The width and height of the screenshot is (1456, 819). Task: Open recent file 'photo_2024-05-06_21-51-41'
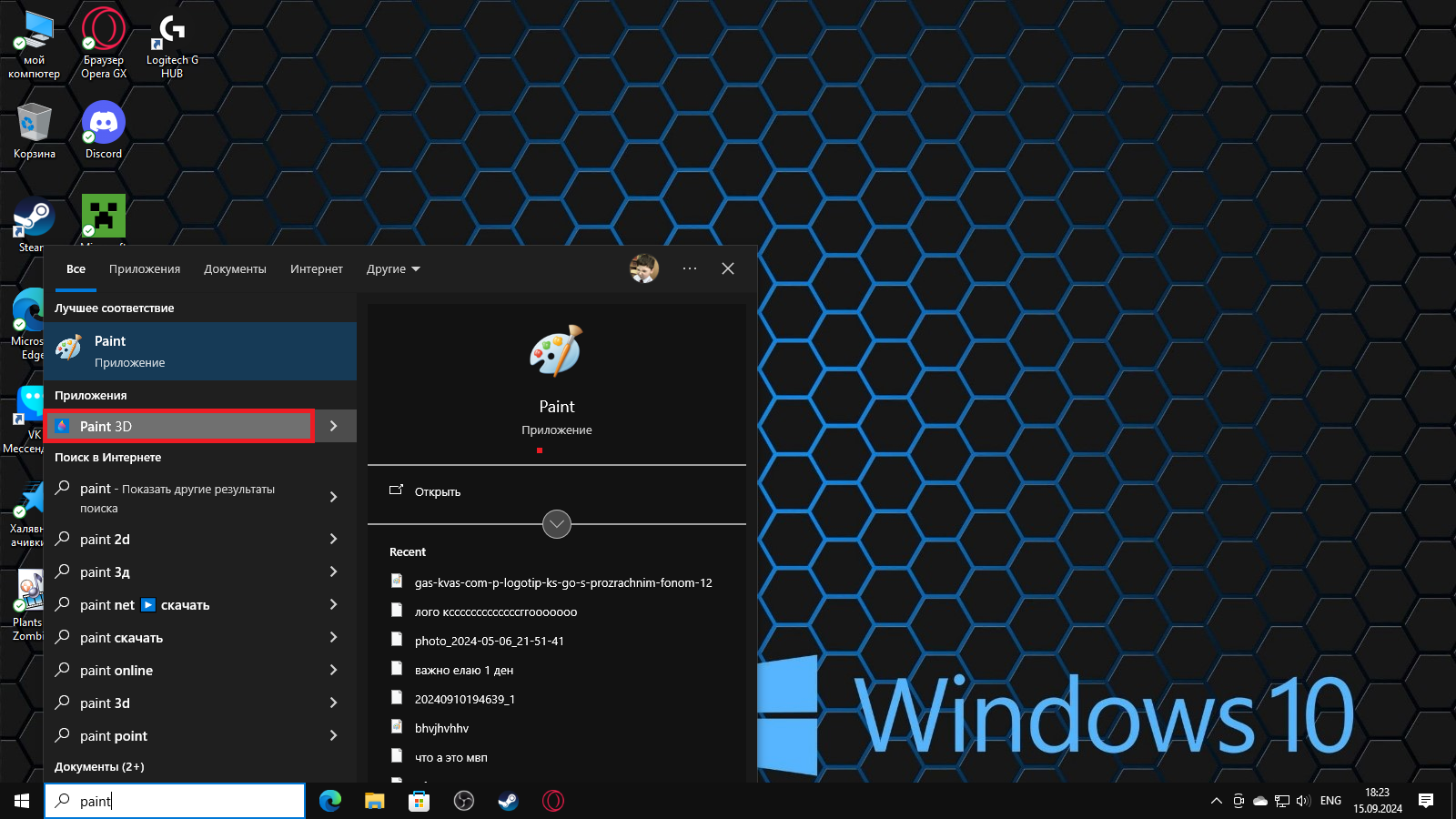coord(490,641)
